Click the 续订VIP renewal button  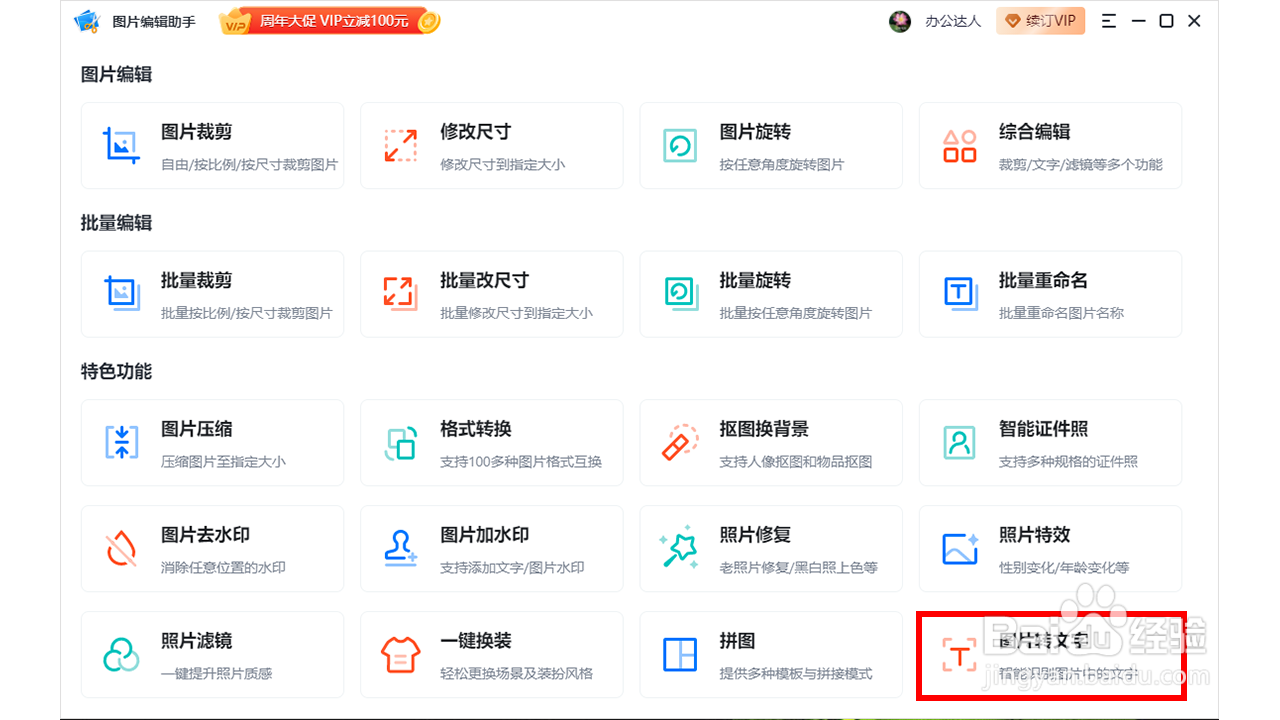pos(1040,20)
